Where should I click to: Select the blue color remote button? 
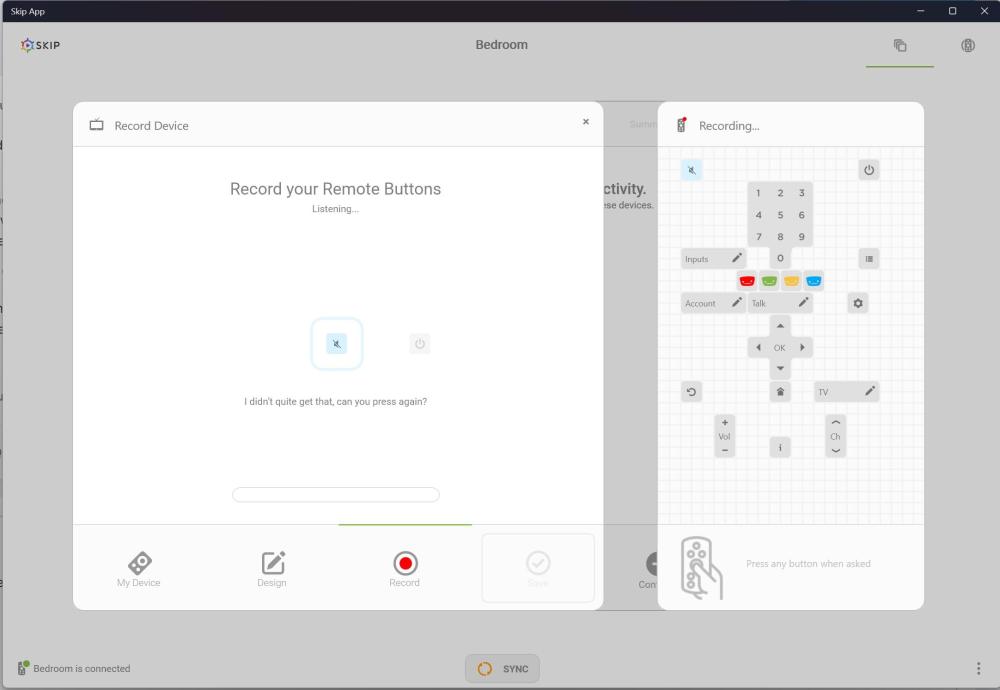[x=813, y=281]
